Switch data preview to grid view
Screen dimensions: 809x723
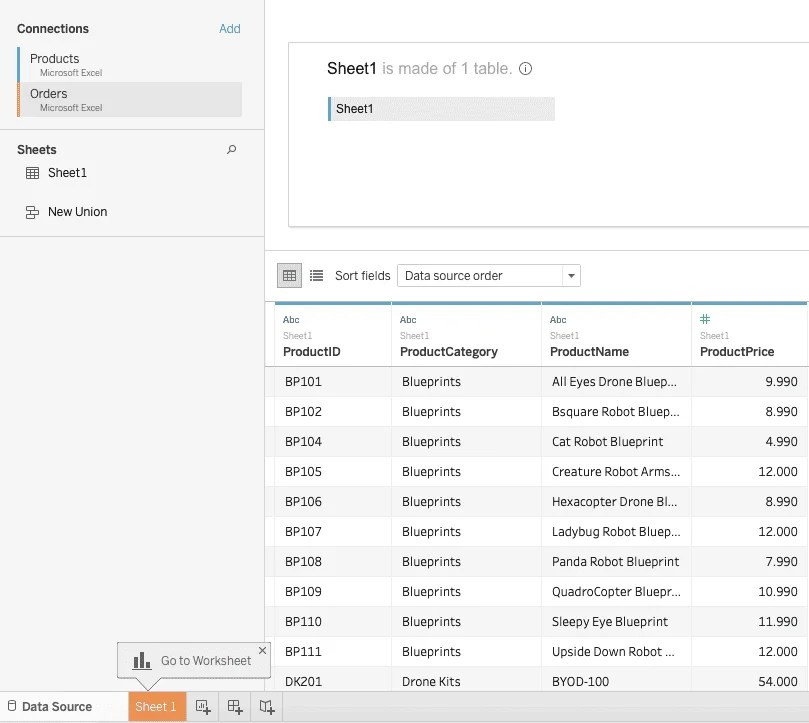289,274
